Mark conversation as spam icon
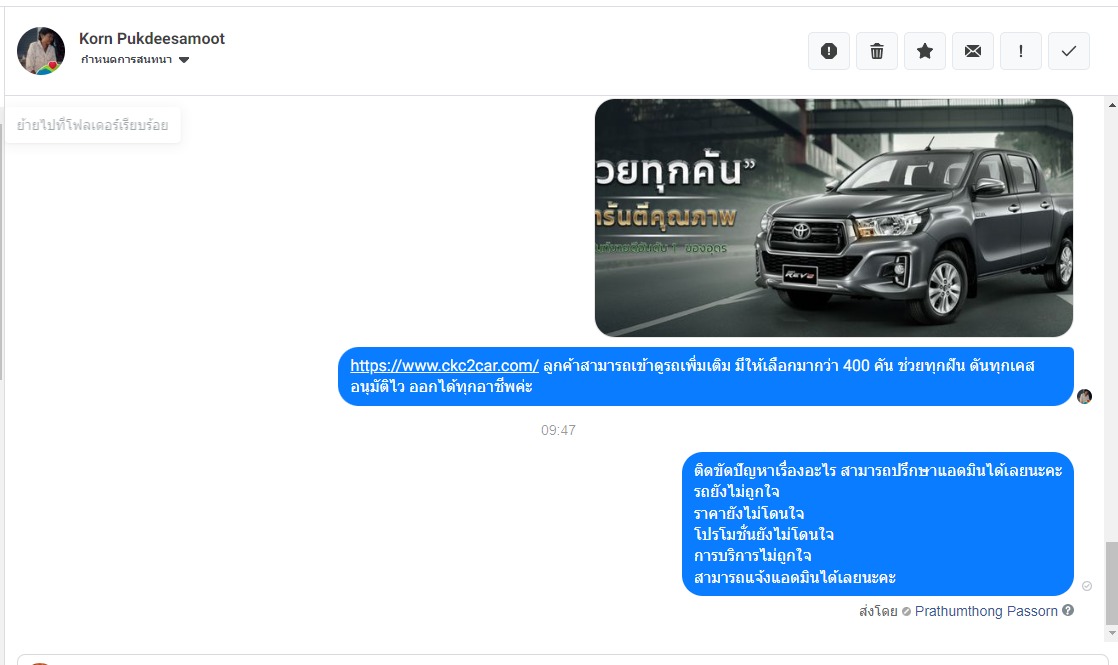This screenshot has width=1118, height=665. tap(829, 51)
